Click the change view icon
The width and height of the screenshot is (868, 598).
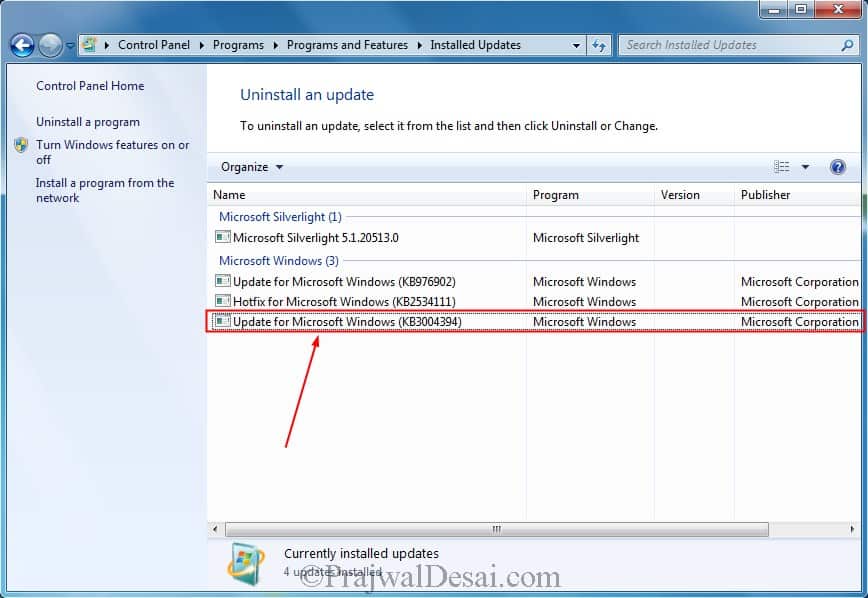pos(782,167)
